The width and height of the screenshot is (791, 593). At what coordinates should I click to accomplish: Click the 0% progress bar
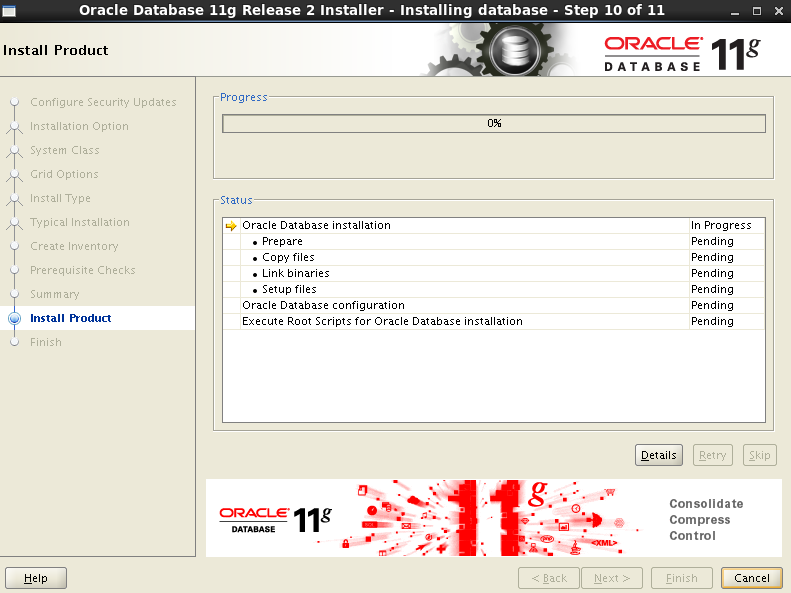click(494, 124)
